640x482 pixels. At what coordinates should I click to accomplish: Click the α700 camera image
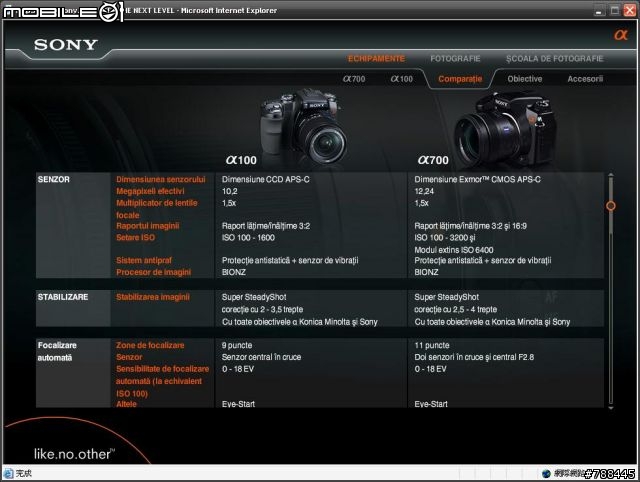tap(505, 130)
